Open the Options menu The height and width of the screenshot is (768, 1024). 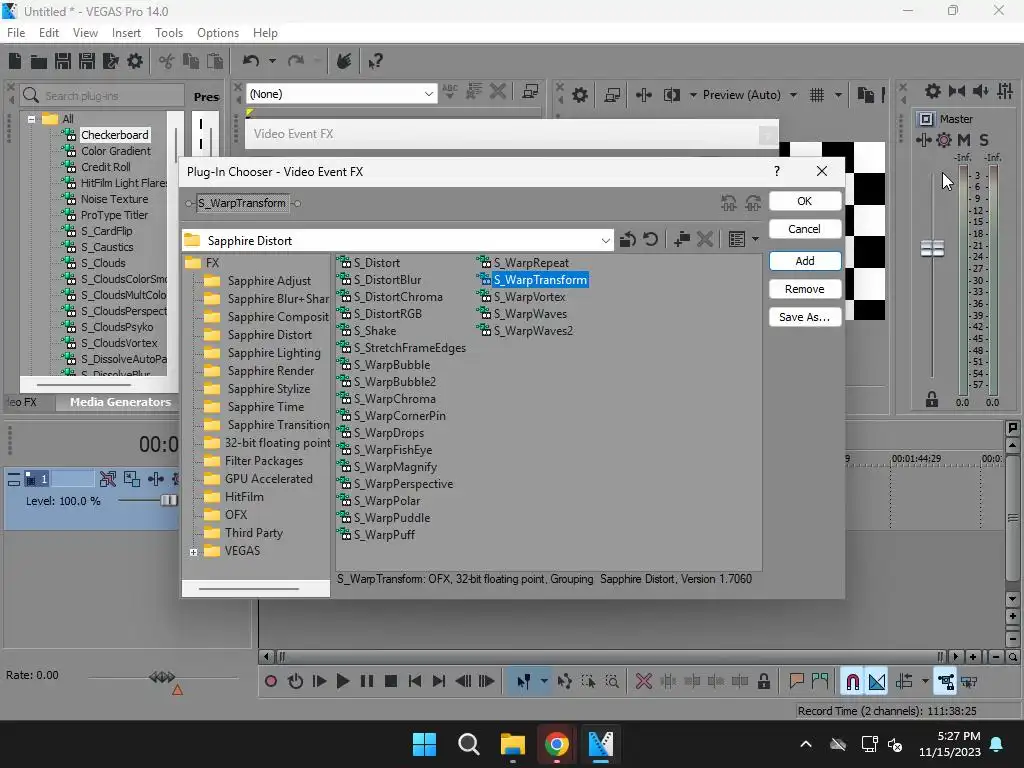217,33
